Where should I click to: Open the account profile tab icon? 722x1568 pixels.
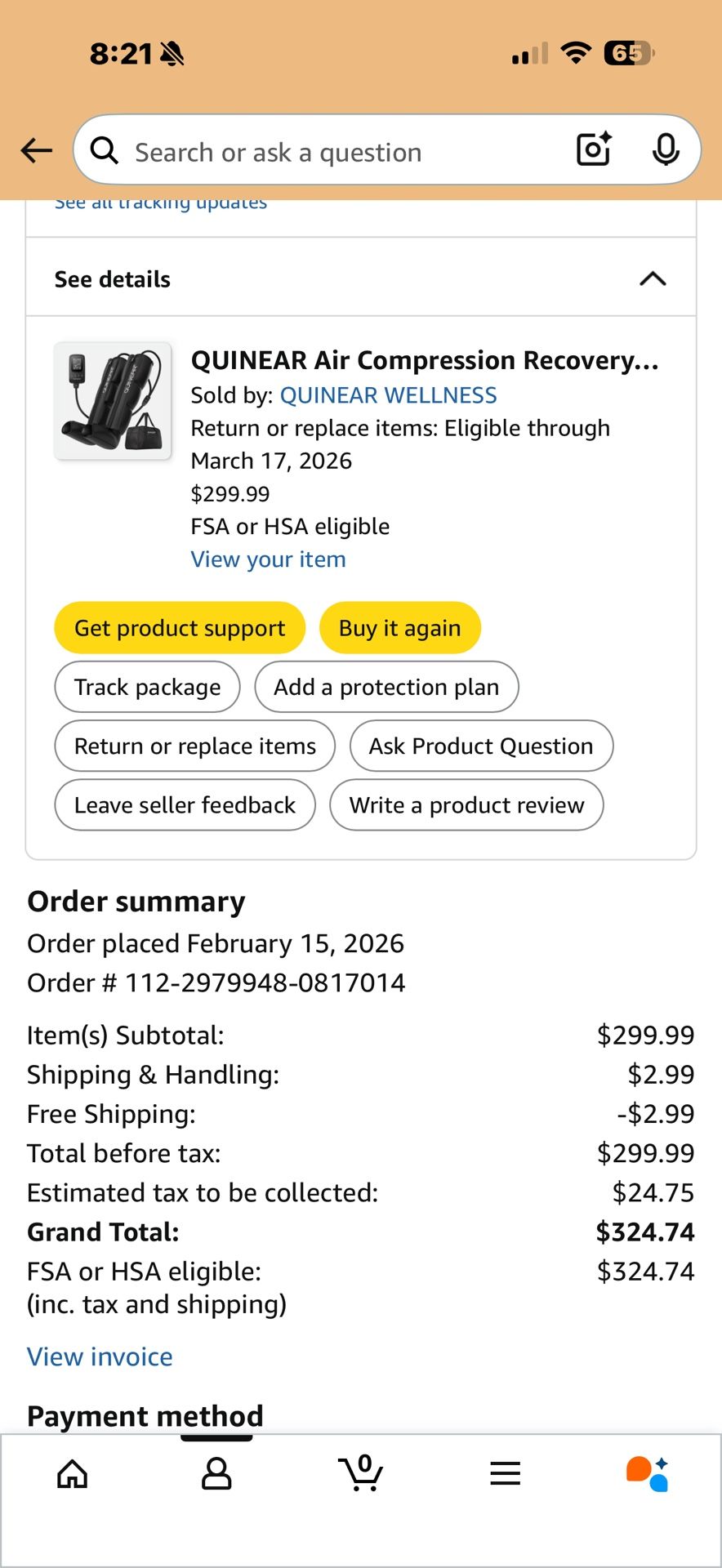(x=216, y=1473)
